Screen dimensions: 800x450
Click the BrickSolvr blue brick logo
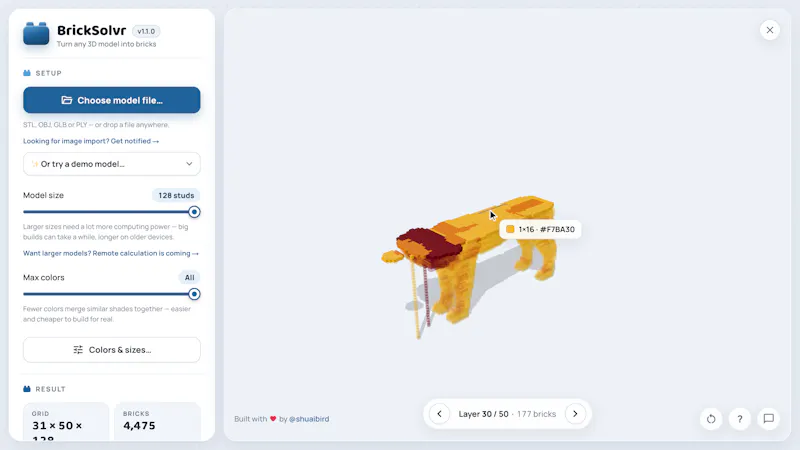pos(36,34)
